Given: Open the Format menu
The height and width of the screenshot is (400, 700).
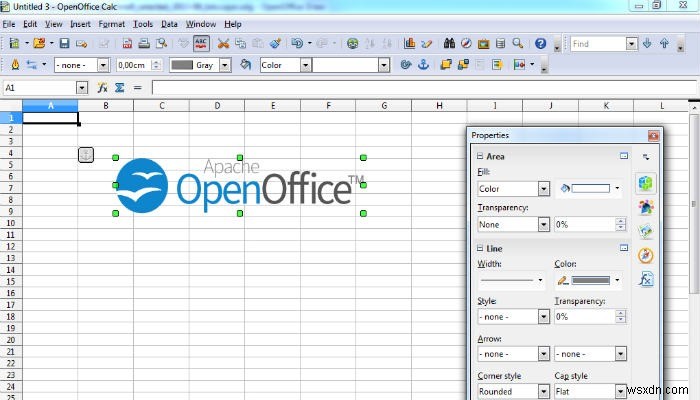Looking at the screenshot, I should (x=112, y=24).
